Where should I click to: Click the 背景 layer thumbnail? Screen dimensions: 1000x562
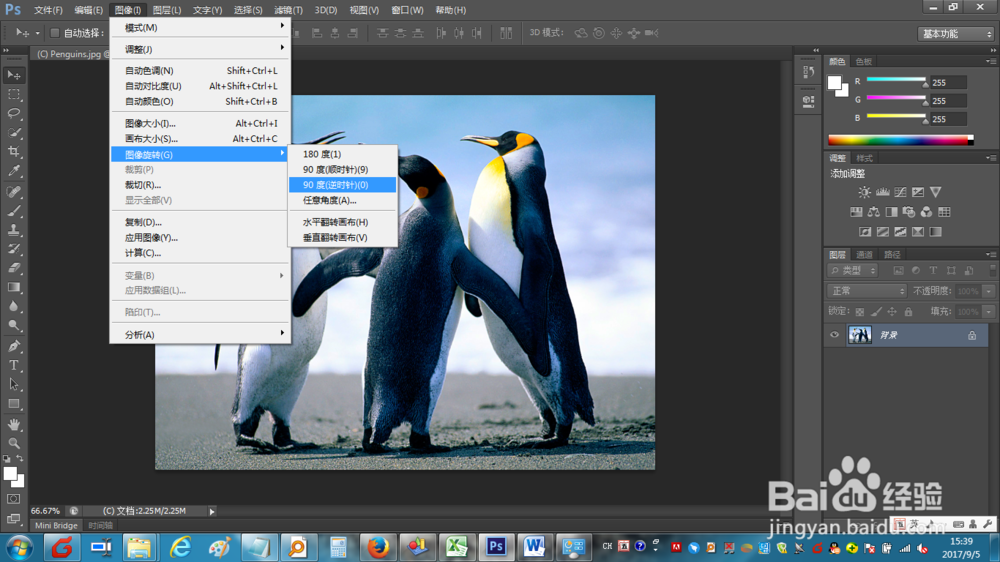pos(860,335)
